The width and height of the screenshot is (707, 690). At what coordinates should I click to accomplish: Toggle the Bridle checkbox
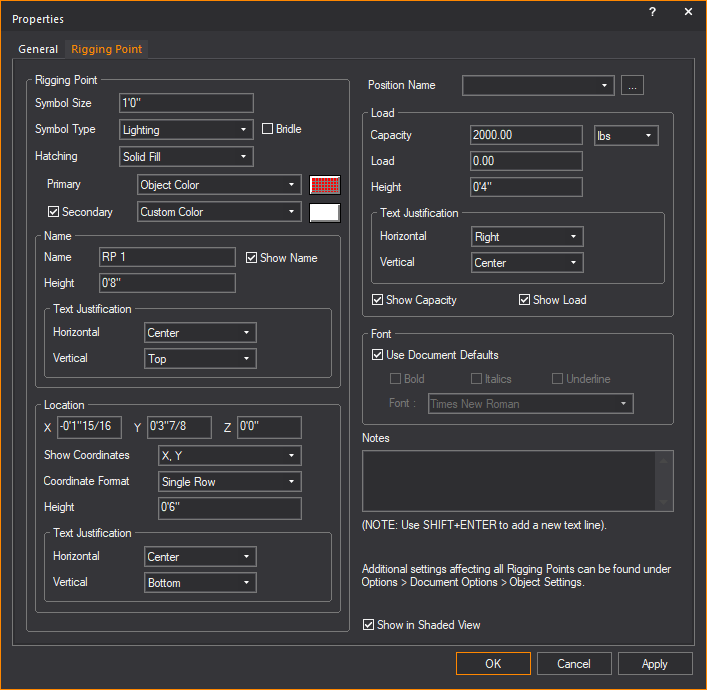pos(268,129)
